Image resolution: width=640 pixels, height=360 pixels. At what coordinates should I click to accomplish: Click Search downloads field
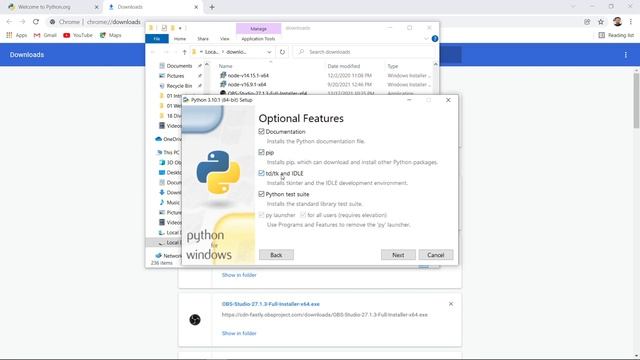[365, 52]
